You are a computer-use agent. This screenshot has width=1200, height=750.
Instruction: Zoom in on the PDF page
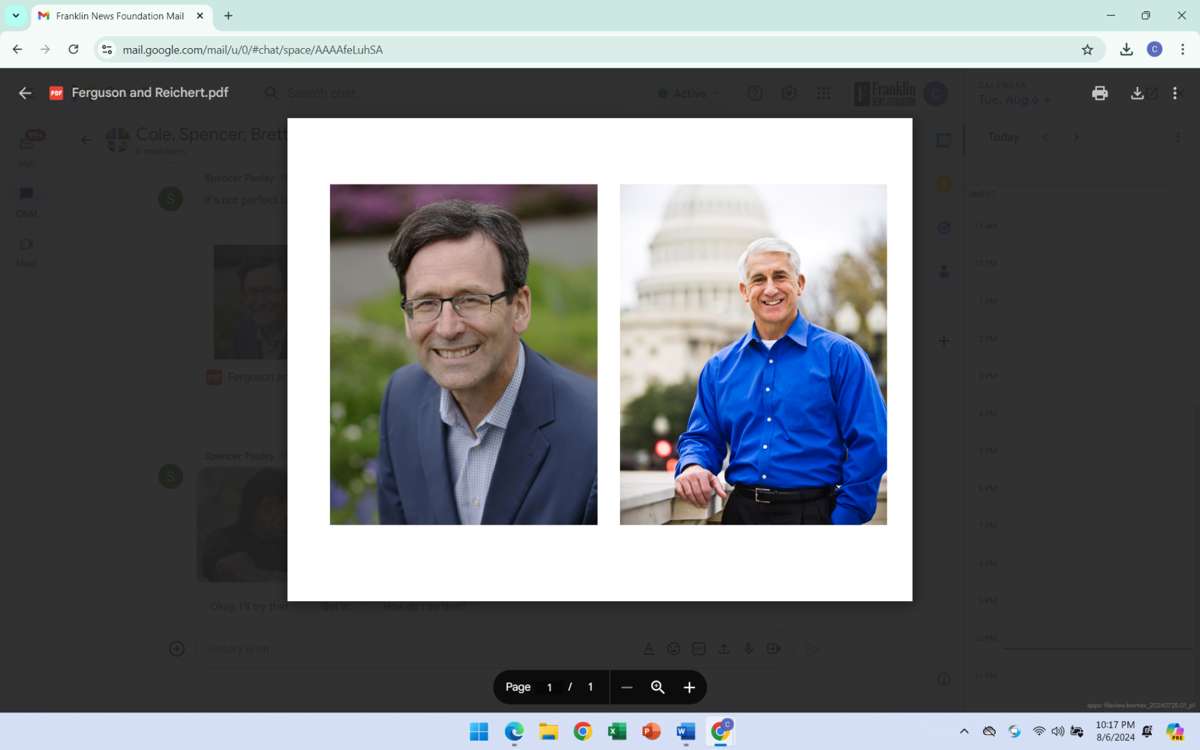click(x=689, y=687)
